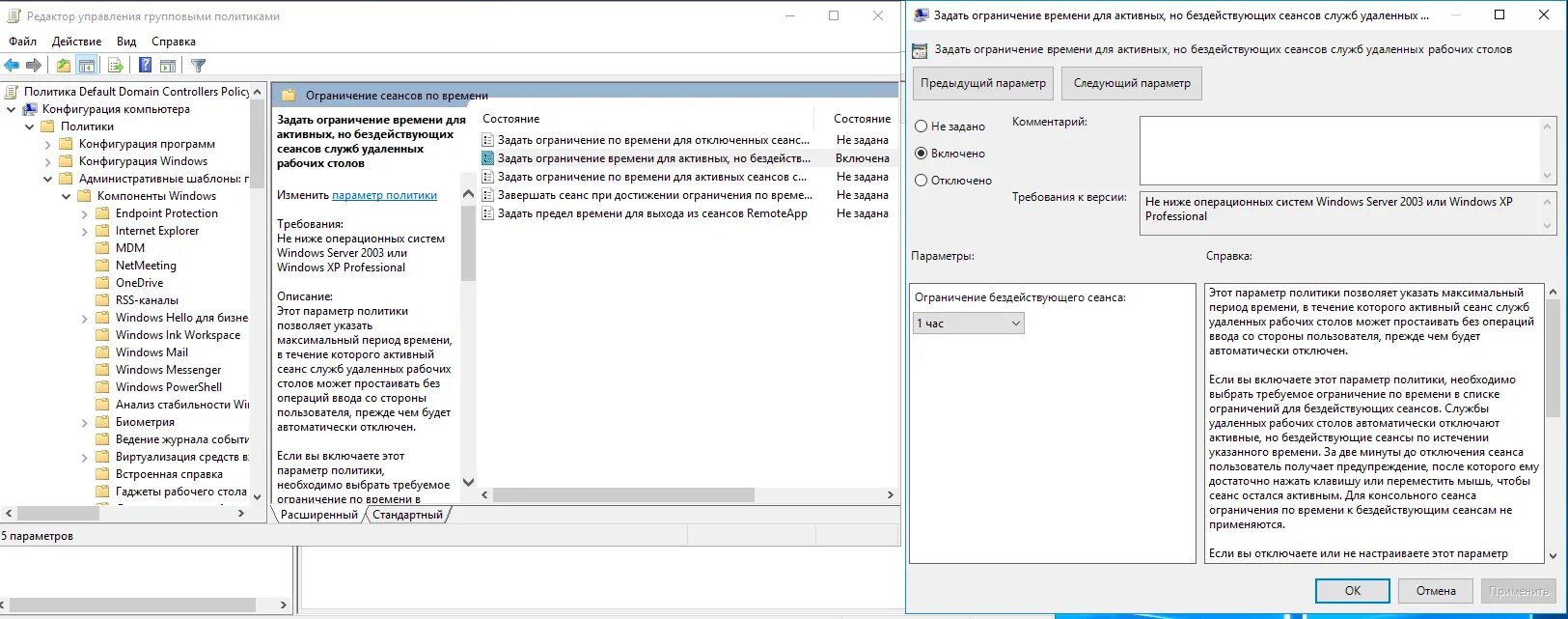This screenshot has height=619, width=1568.
Task: Click the export list toolbar icon
Action: [x=116, y=66]
